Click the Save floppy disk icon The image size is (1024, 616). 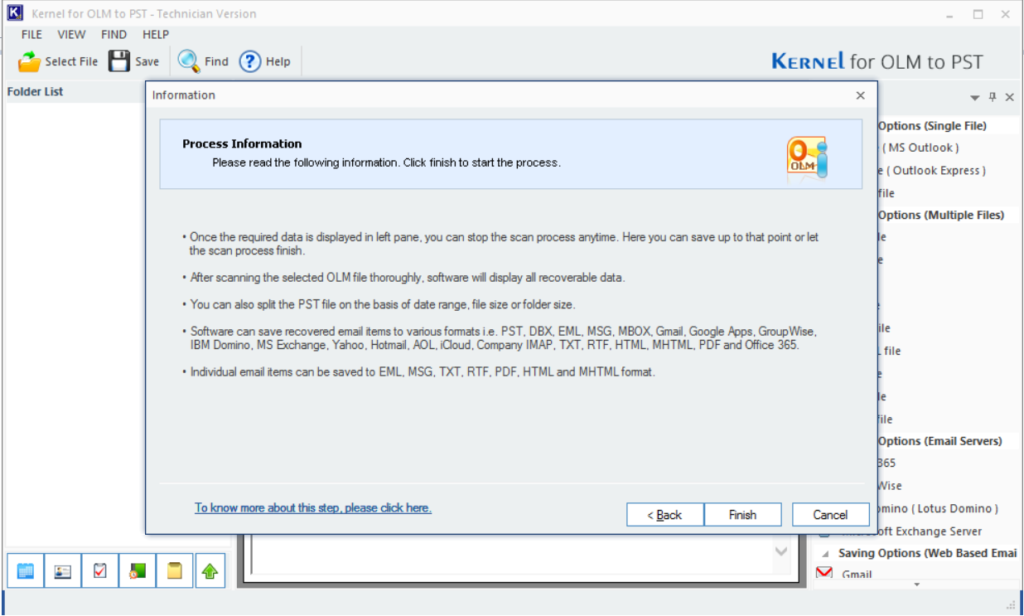click(x=120, y=62)
